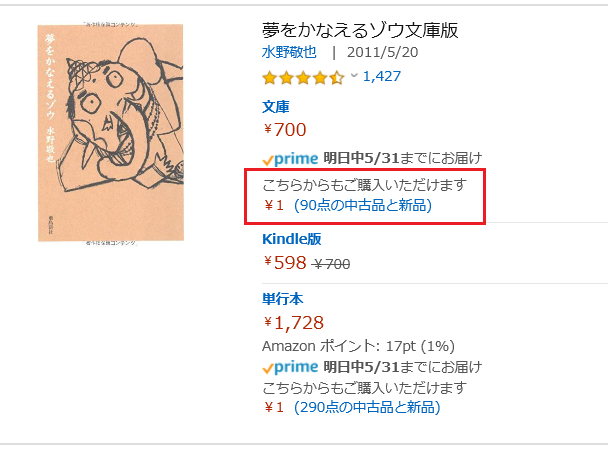
Task: Click the ¥1,728 hardcover price
Action: pos(294,323)
